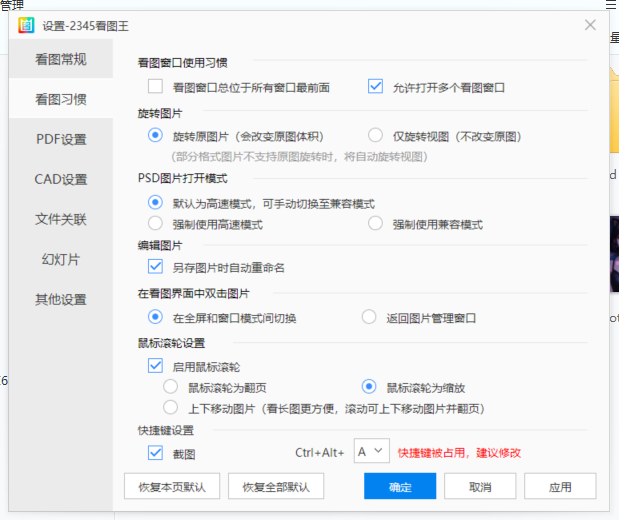Open the 其他设置 tab

click(x=61, y=299)
